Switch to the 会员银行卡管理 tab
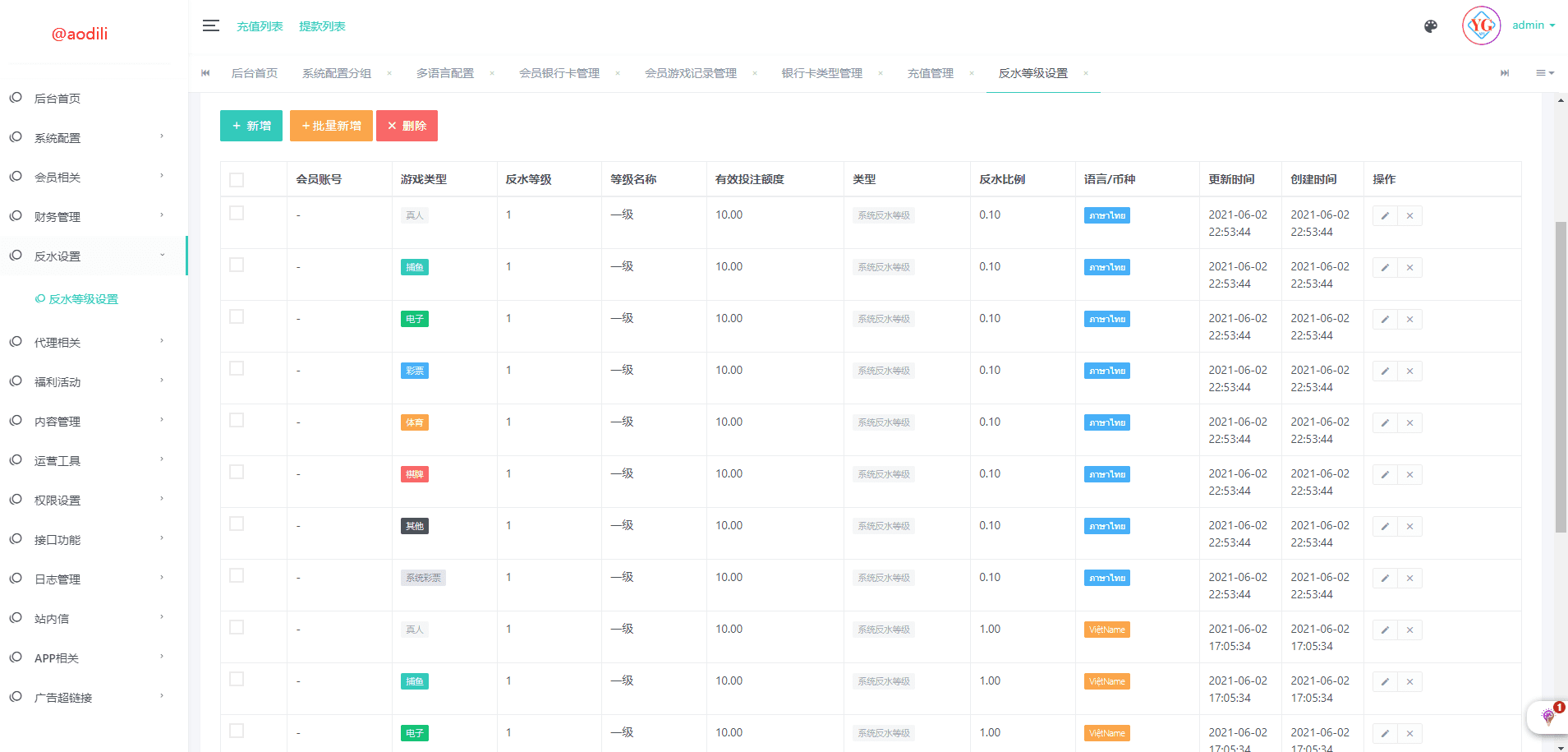The height and width of the screenshot is (752, 1568). click(x=559, y=73)
